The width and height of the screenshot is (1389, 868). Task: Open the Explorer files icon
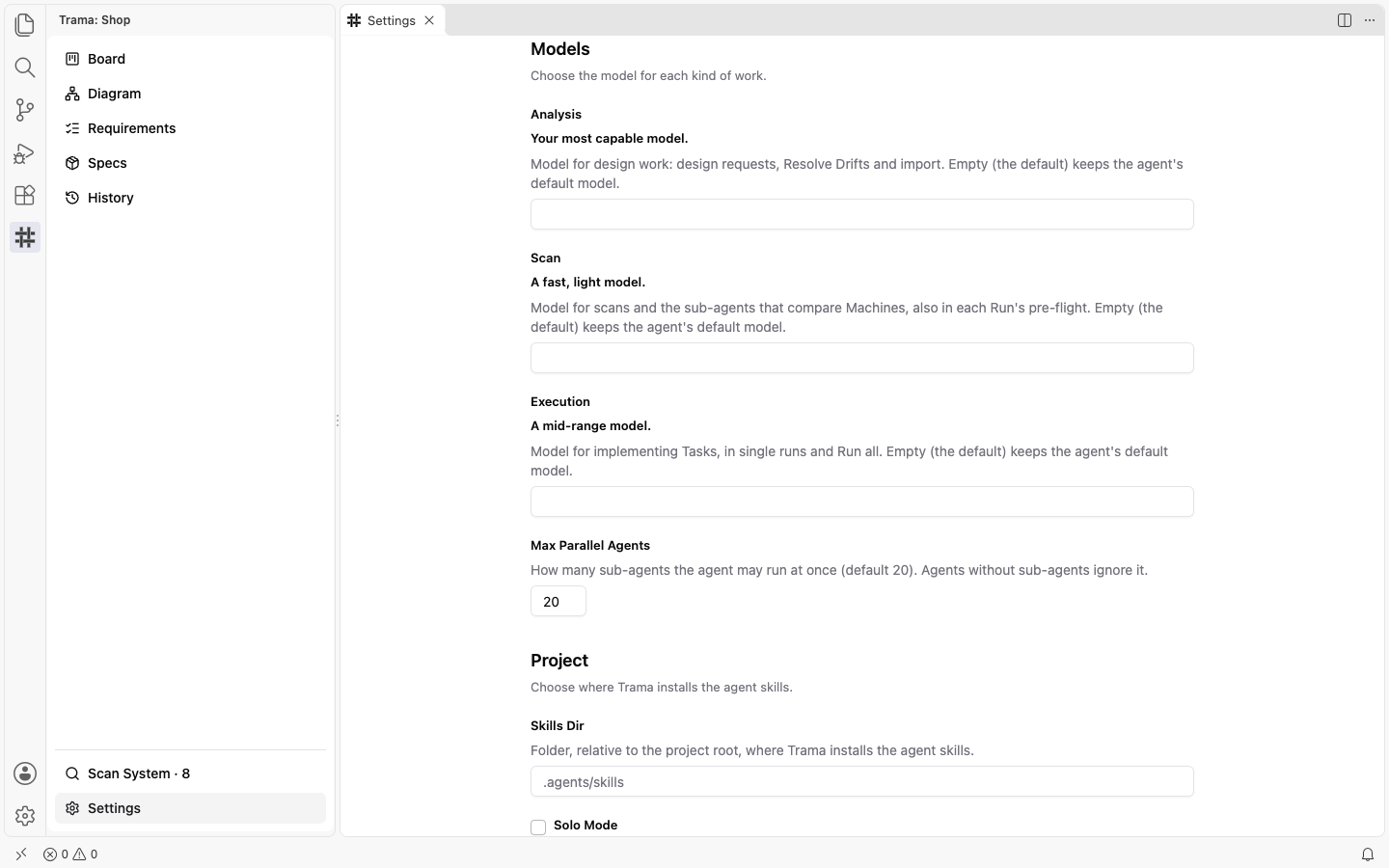point(25,24)
